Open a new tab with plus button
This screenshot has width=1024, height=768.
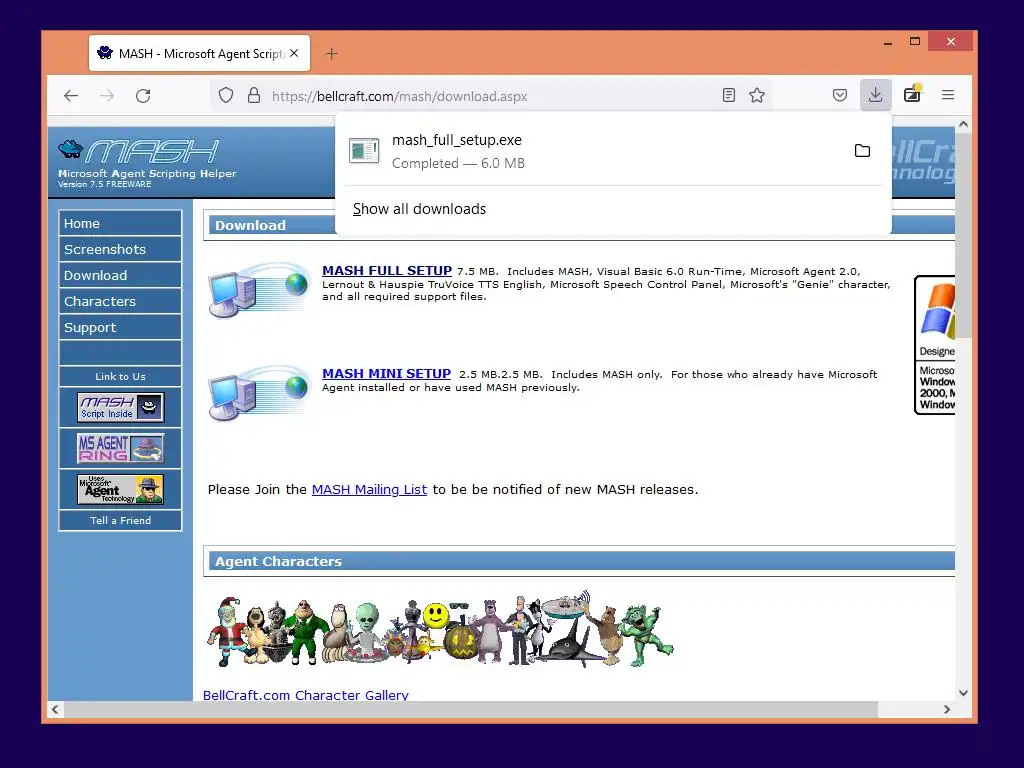coord(332,54)
